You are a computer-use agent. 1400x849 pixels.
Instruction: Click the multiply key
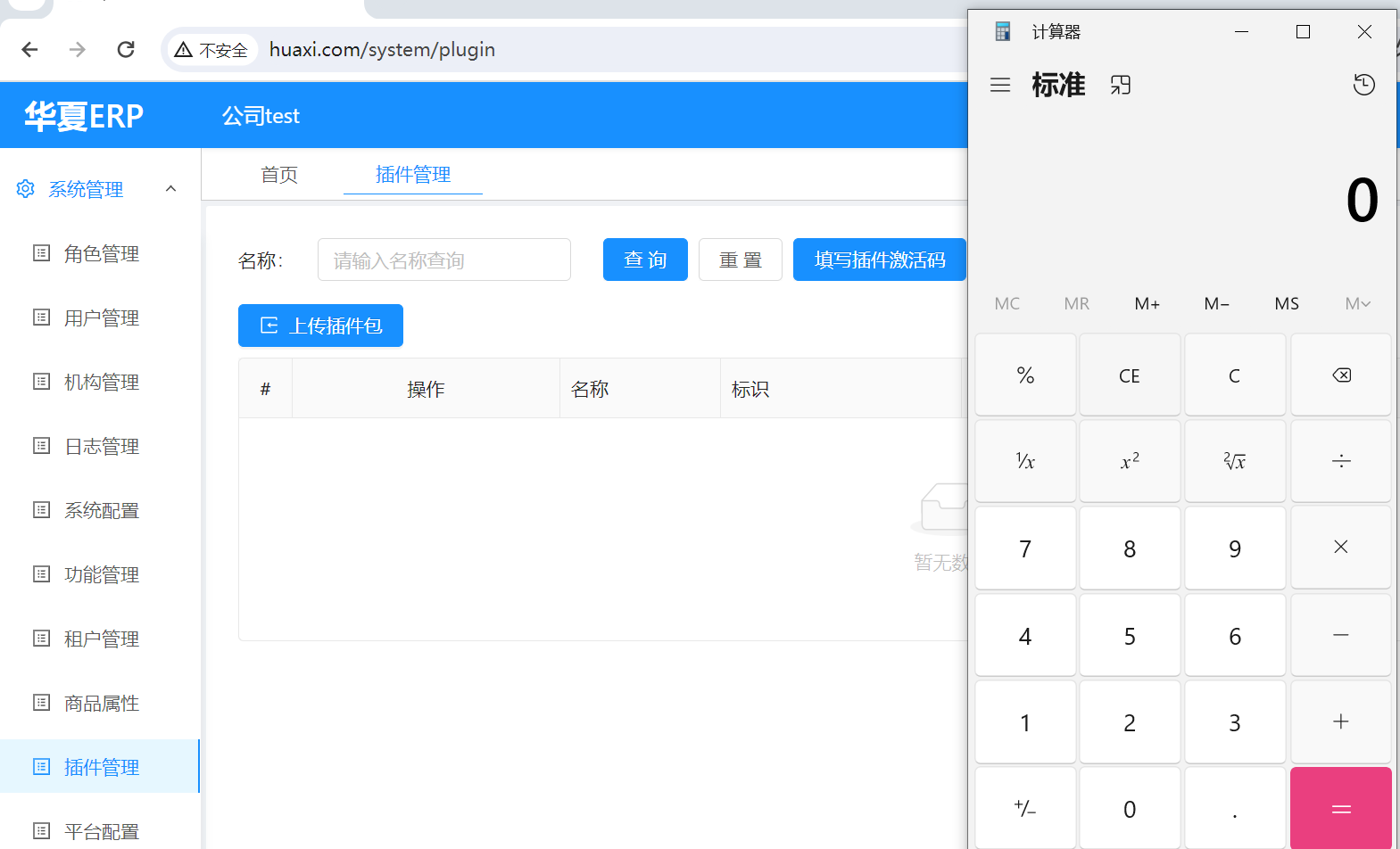[1341, 548]
